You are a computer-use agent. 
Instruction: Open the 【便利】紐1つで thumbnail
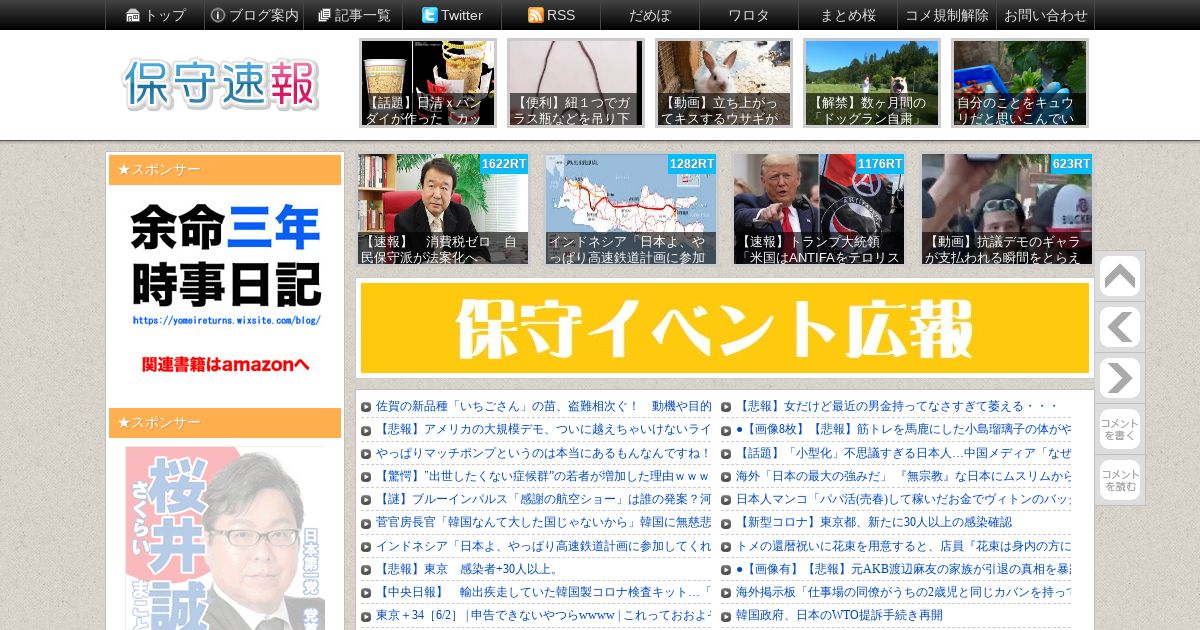point(576,83)
